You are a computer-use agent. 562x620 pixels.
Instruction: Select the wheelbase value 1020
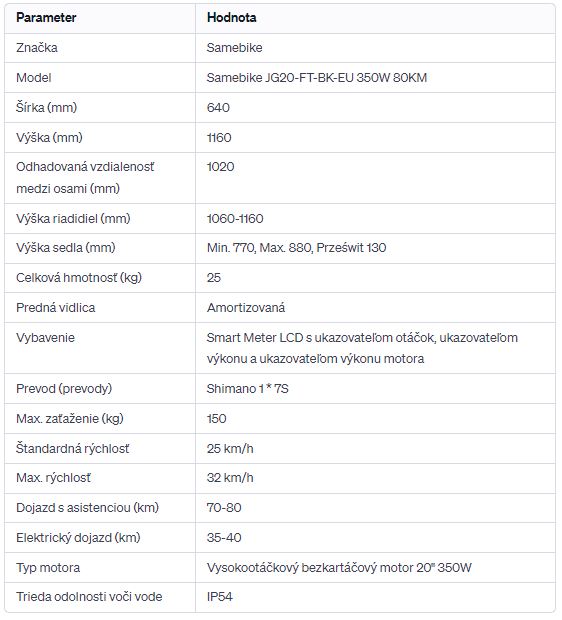pyautogui.click(x=221, y=167)
